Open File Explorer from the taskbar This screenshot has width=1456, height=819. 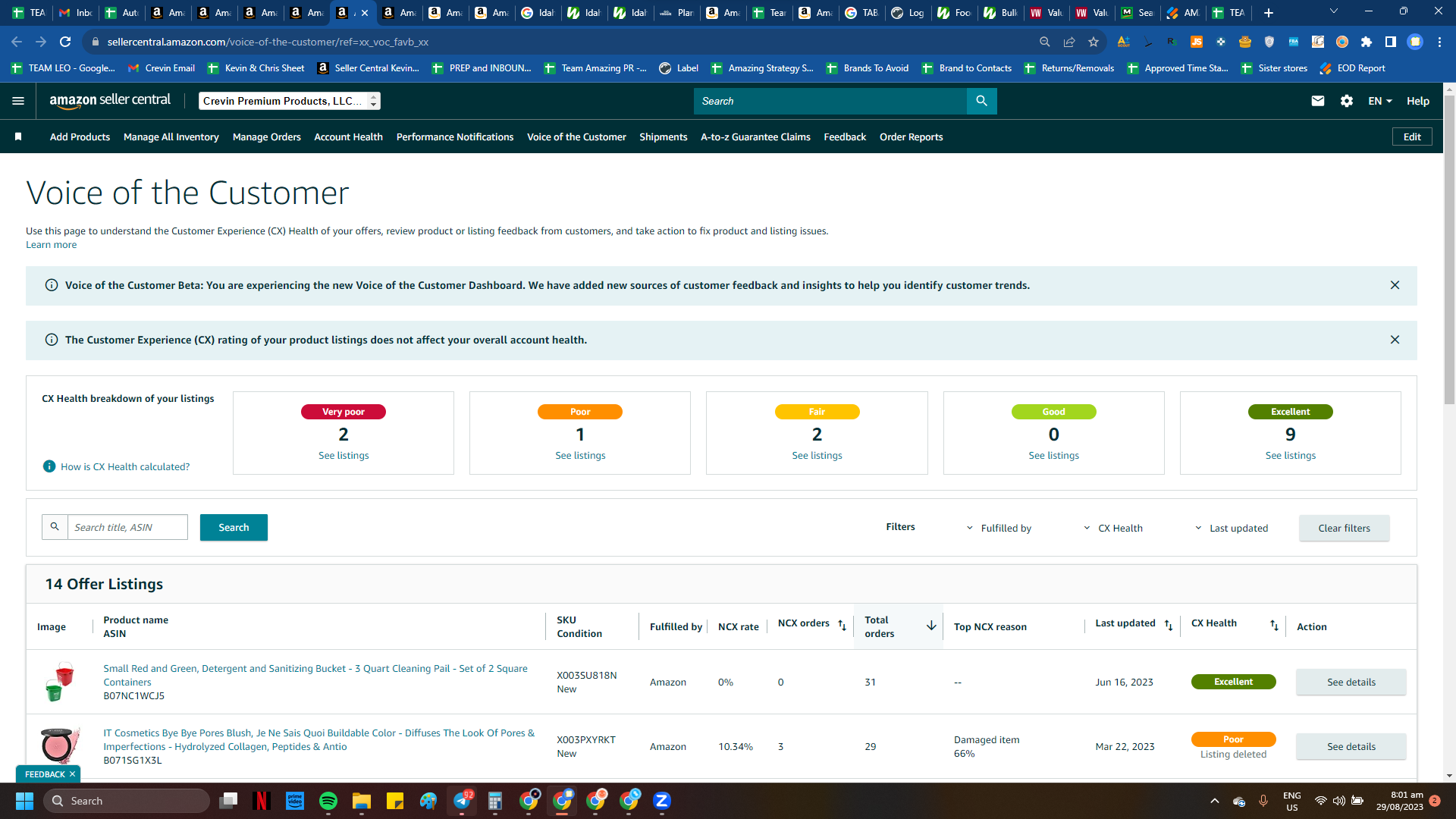[362, 801]
